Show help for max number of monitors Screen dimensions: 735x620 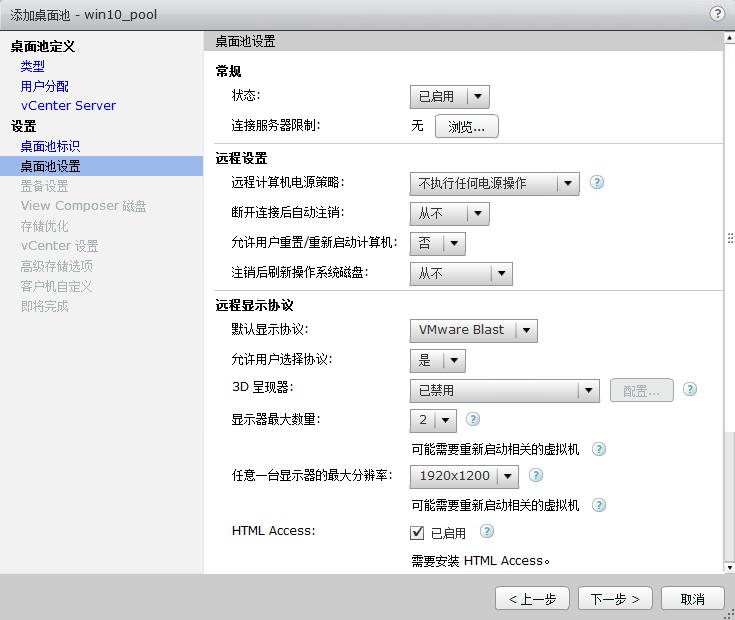(x=473, y=419)
